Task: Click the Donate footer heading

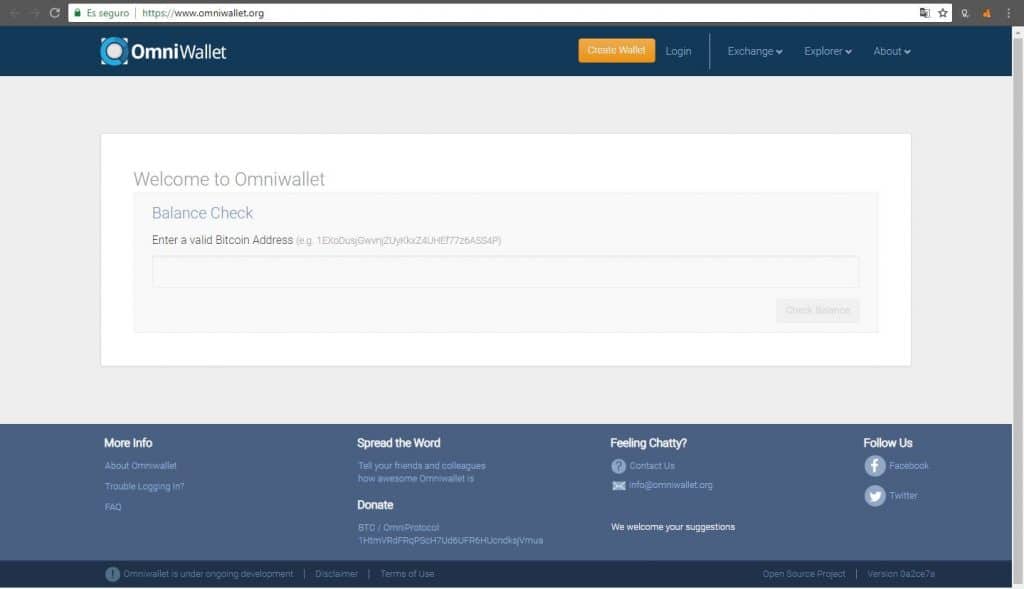Action: [x=375, y=505]
